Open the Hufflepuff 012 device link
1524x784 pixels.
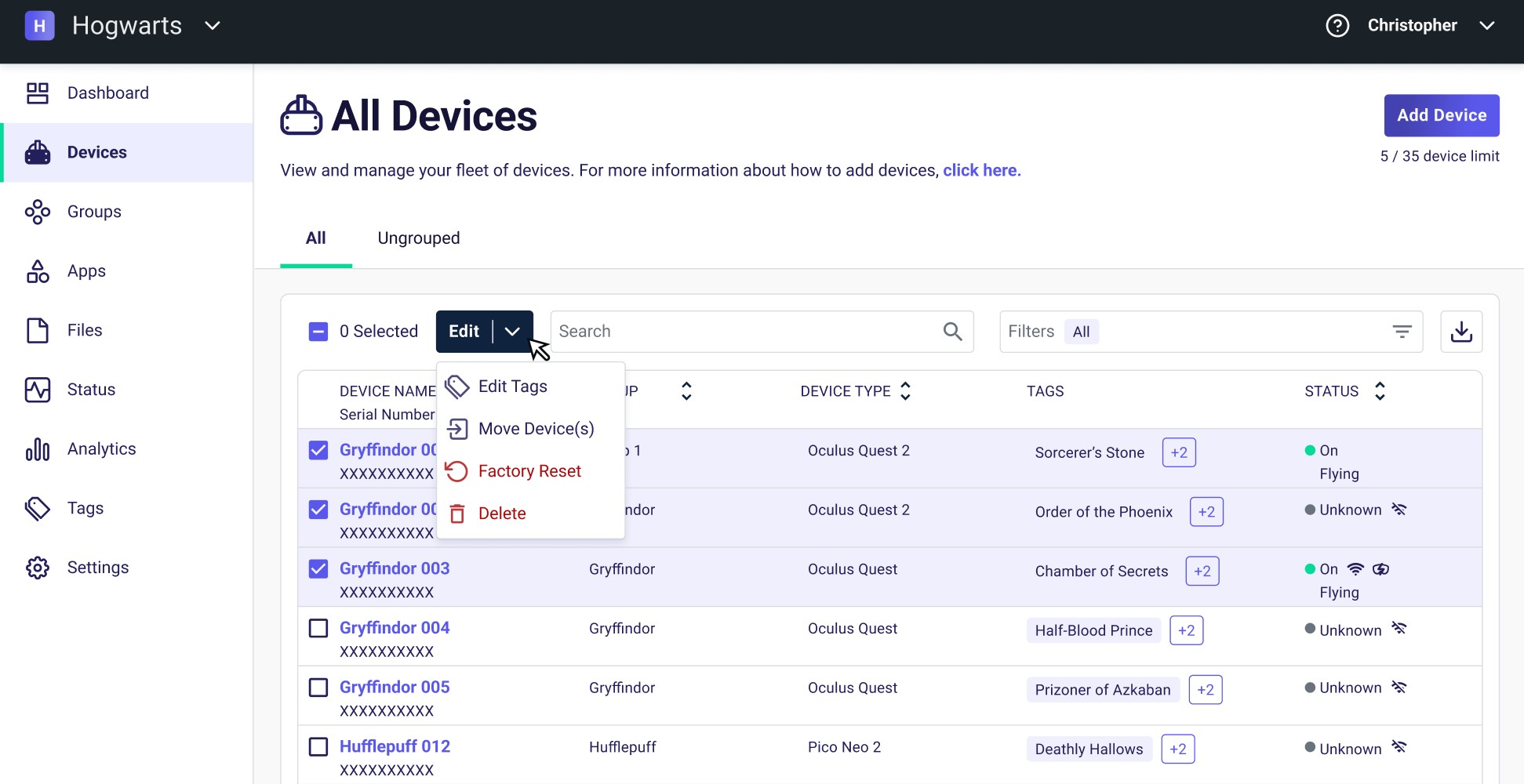395,746
